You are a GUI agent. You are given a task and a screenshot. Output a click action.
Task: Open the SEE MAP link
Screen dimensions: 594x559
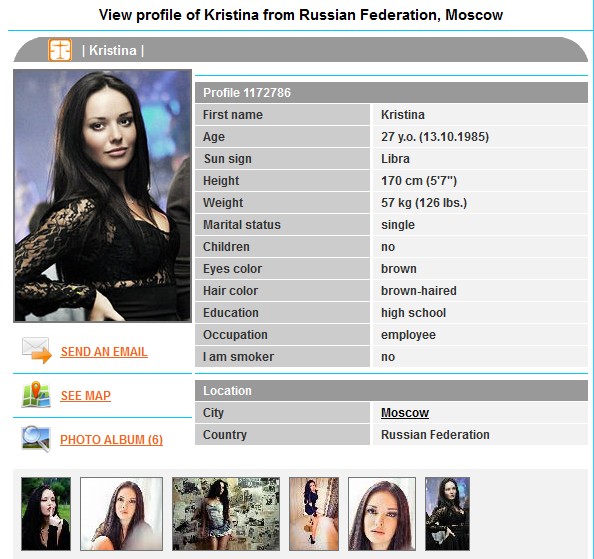[x=86, y=396]
